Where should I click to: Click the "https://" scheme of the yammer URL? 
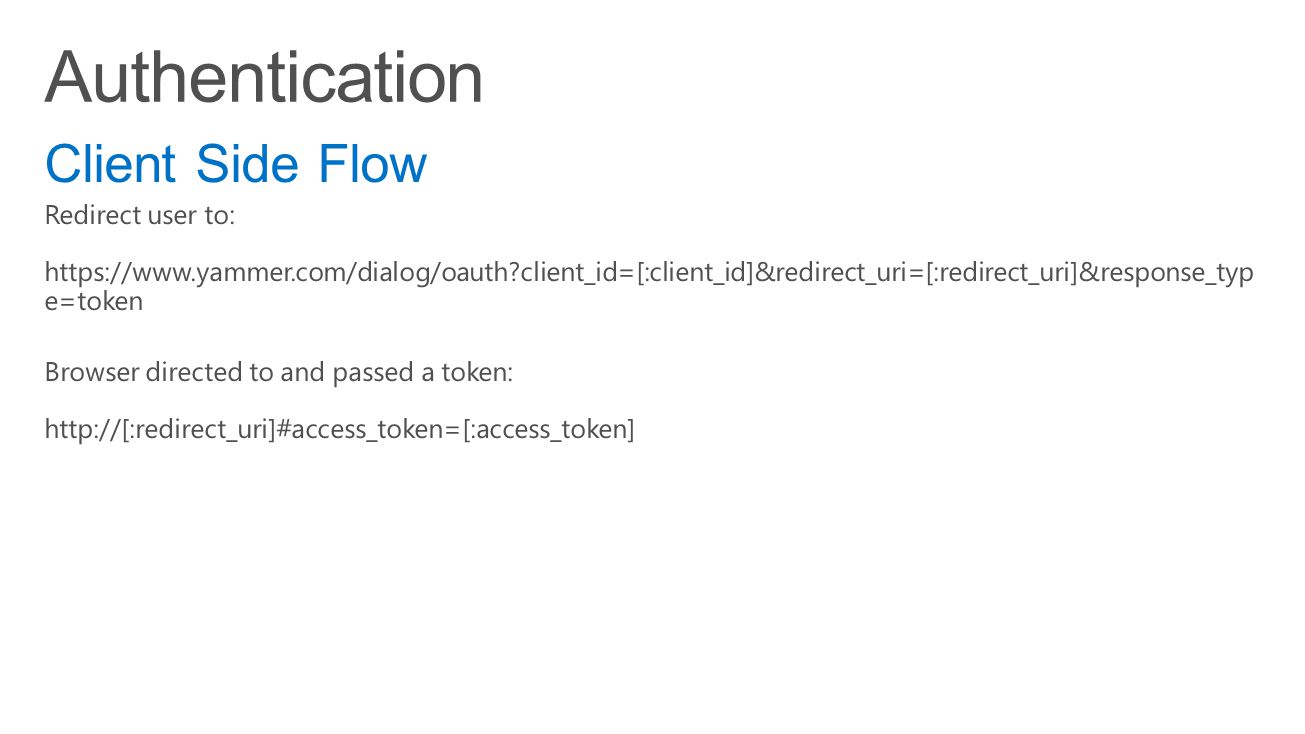click(x=88, y=273)
